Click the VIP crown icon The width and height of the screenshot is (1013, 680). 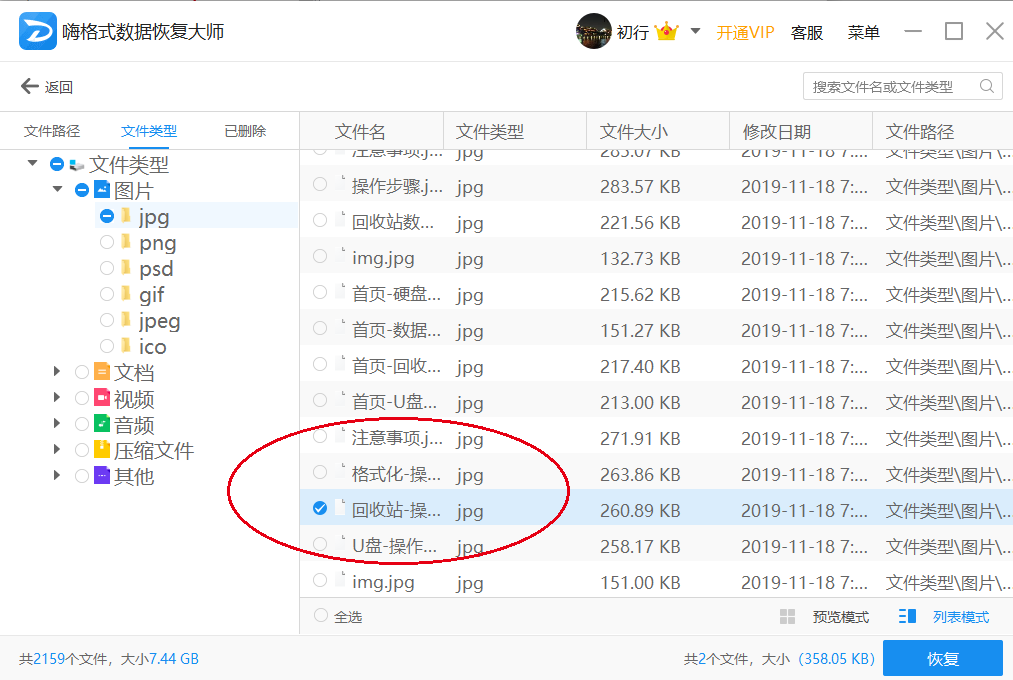point(666,31)
